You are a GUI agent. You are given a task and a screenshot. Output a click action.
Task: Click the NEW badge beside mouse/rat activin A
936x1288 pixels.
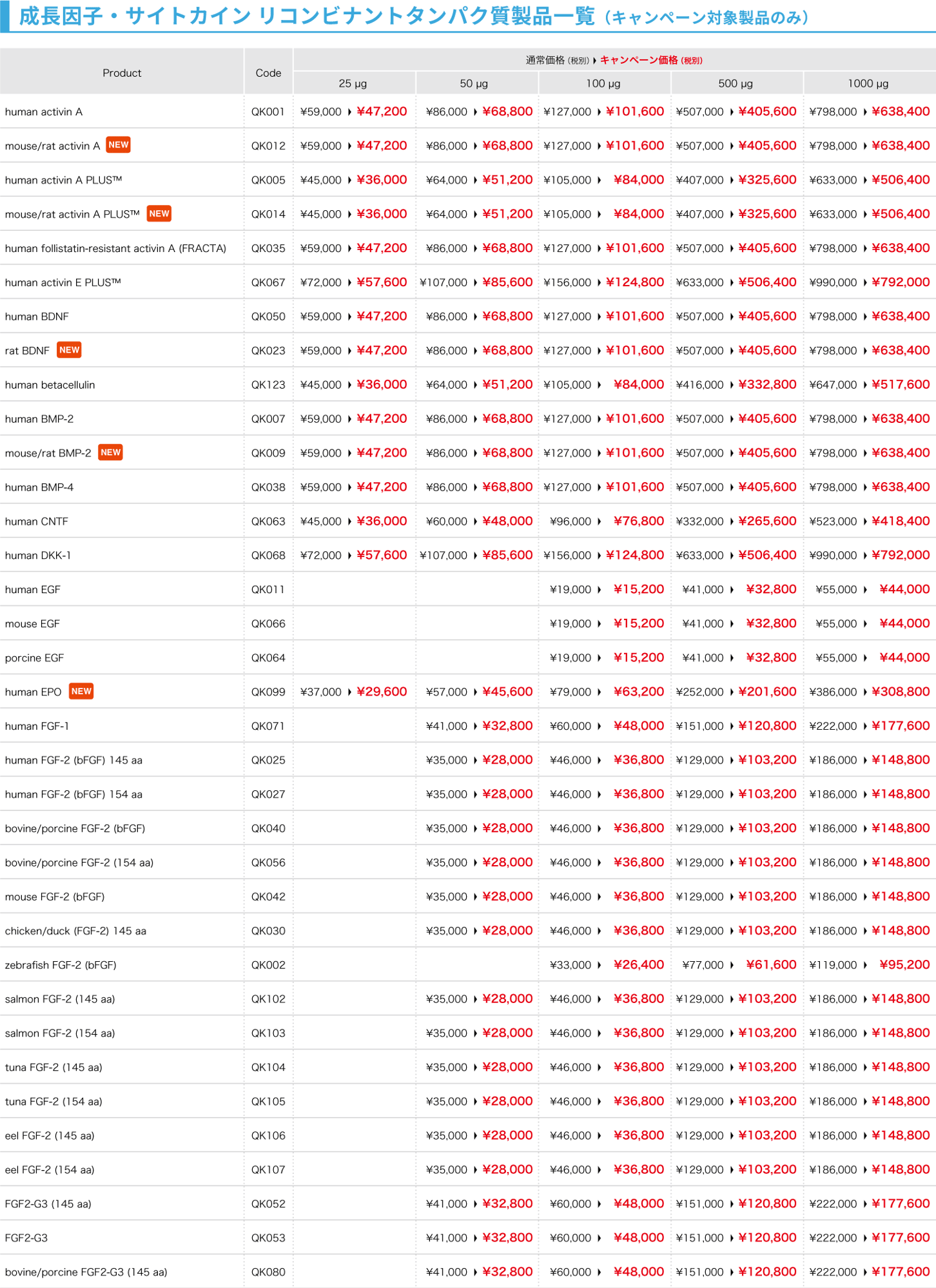click(118, 145)
